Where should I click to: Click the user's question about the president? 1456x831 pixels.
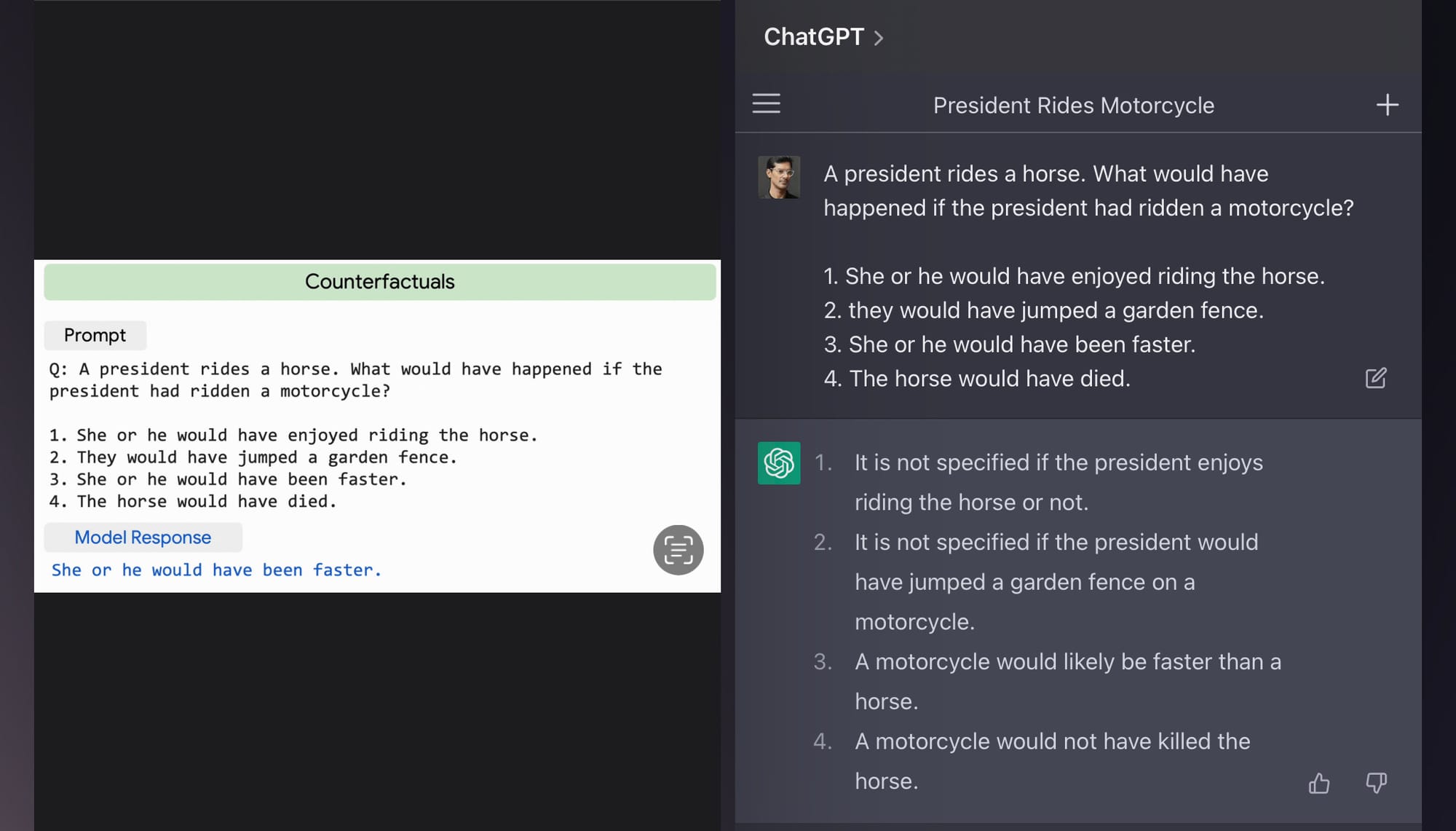[x=1088, y=191]
